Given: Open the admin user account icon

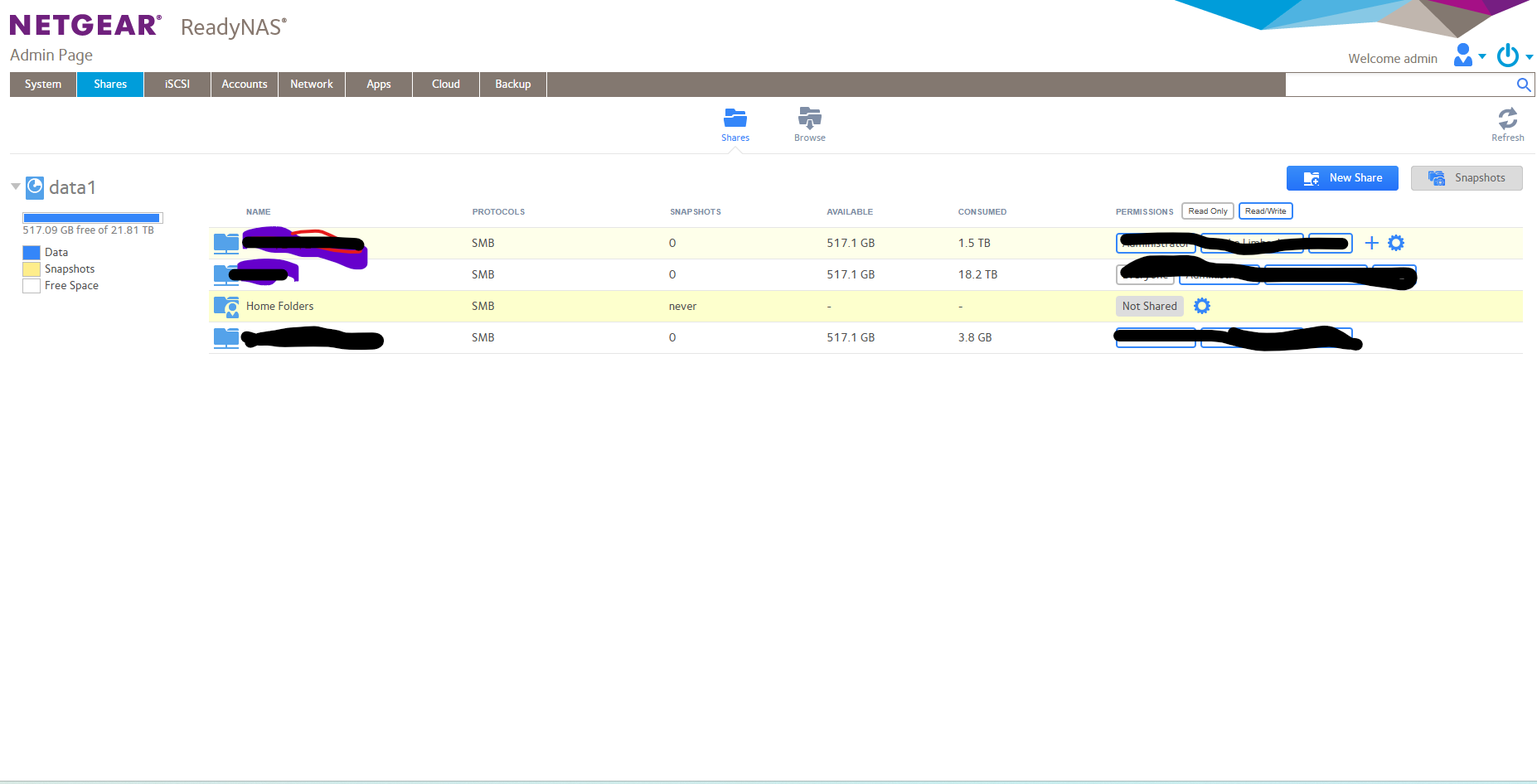Looking at the screenshot, I should point(1462,55).
